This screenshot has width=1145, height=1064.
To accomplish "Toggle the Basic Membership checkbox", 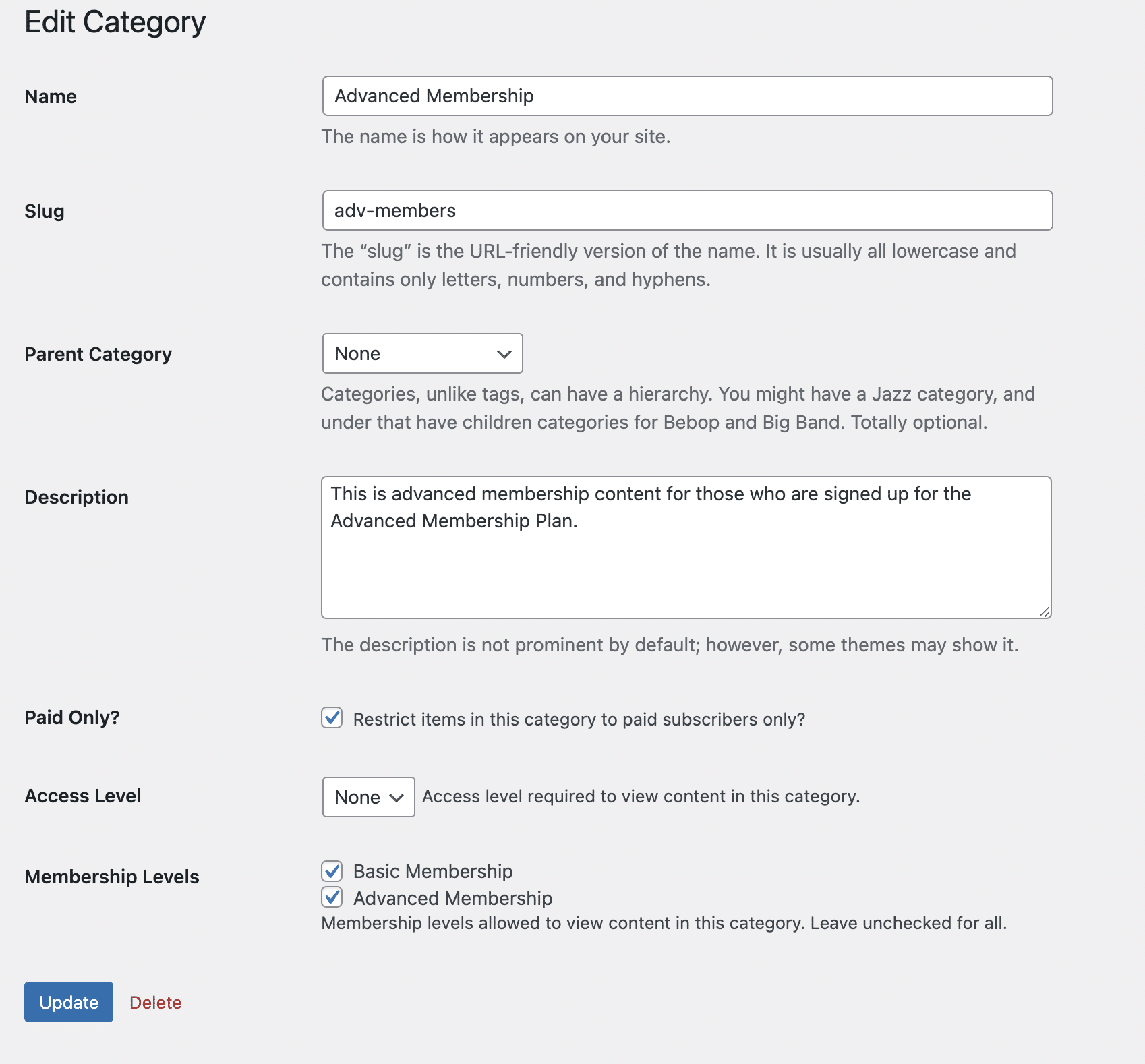I will 332,871.
